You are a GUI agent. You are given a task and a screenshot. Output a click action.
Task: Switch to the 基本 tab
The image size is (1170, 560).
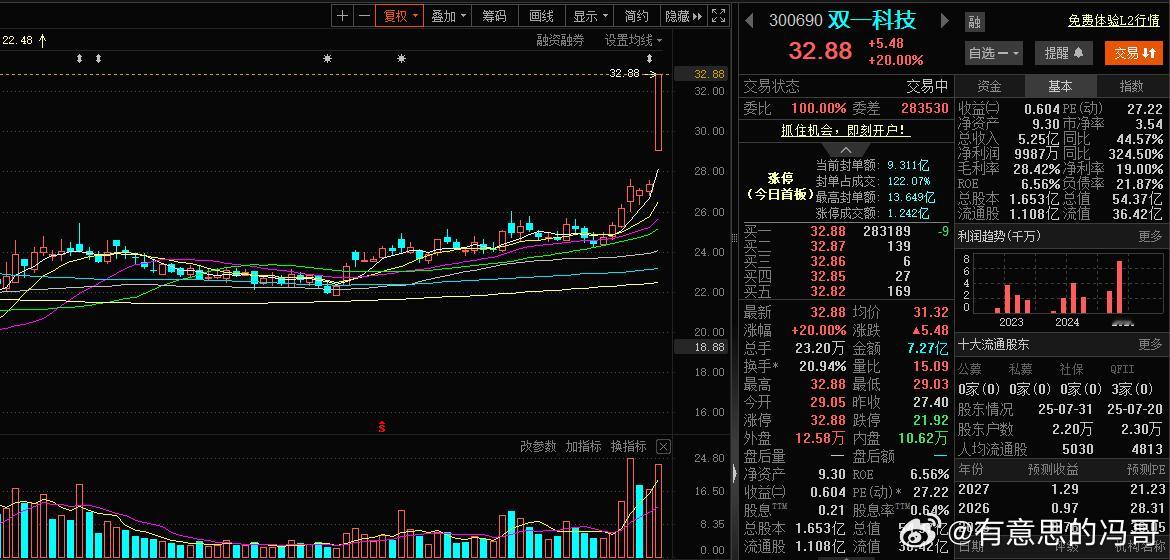pyautogui.click(x=1060, y=87)
